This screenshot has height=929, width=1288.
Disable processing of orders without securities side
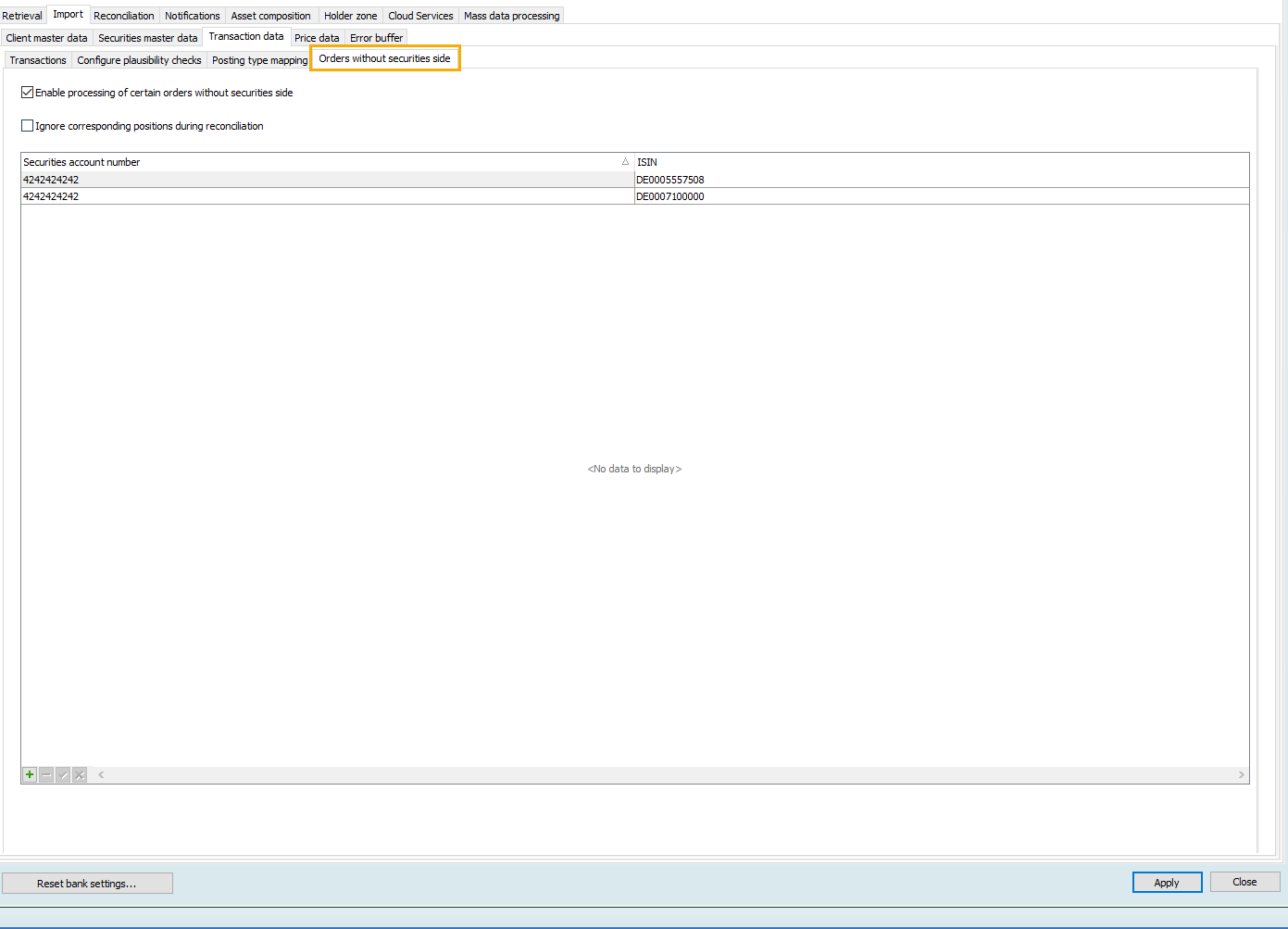coord(28,93)
